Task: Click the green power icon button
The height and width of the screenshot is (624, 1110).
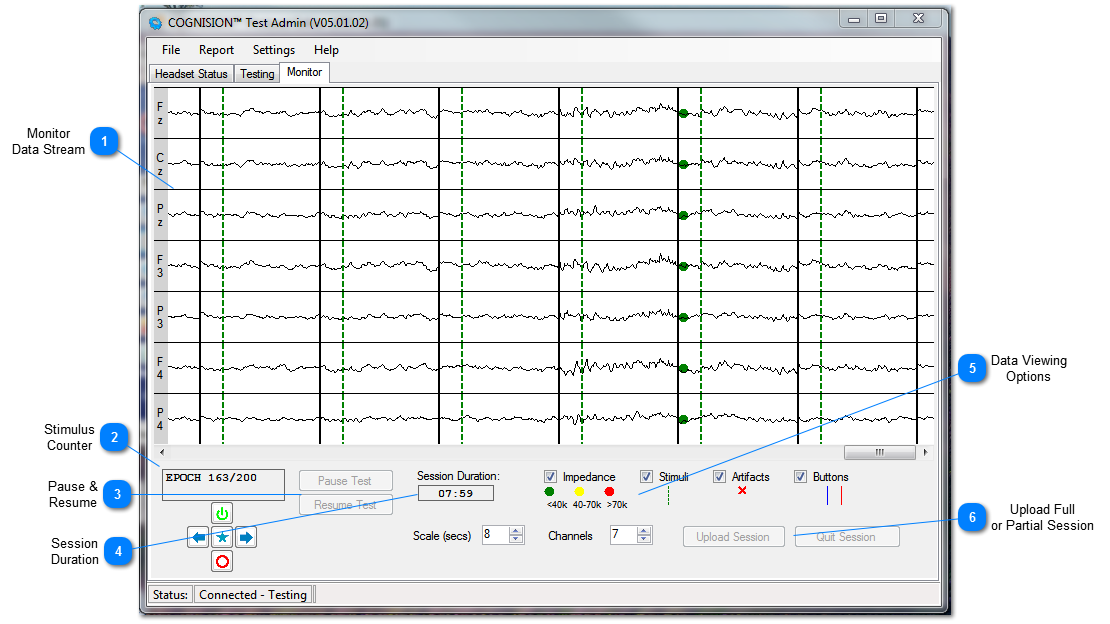Action: click(222, 513)
